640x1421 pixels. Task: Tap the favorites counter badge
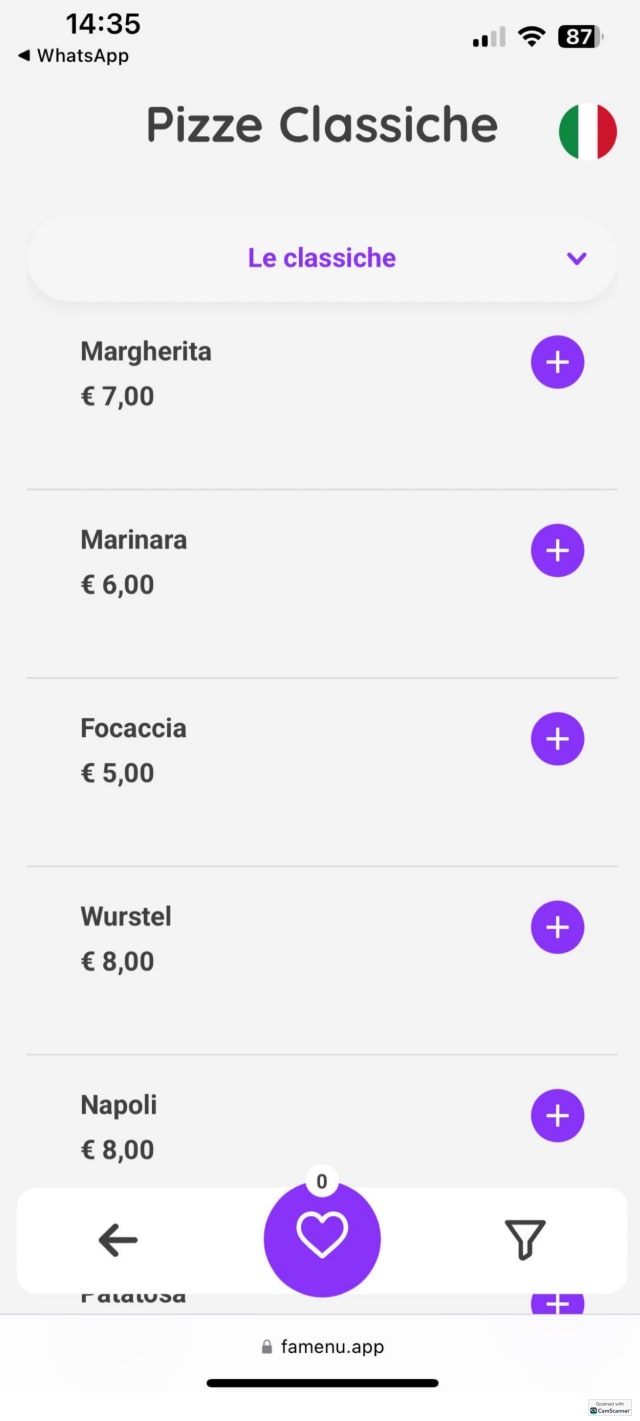pos(322,1182)
